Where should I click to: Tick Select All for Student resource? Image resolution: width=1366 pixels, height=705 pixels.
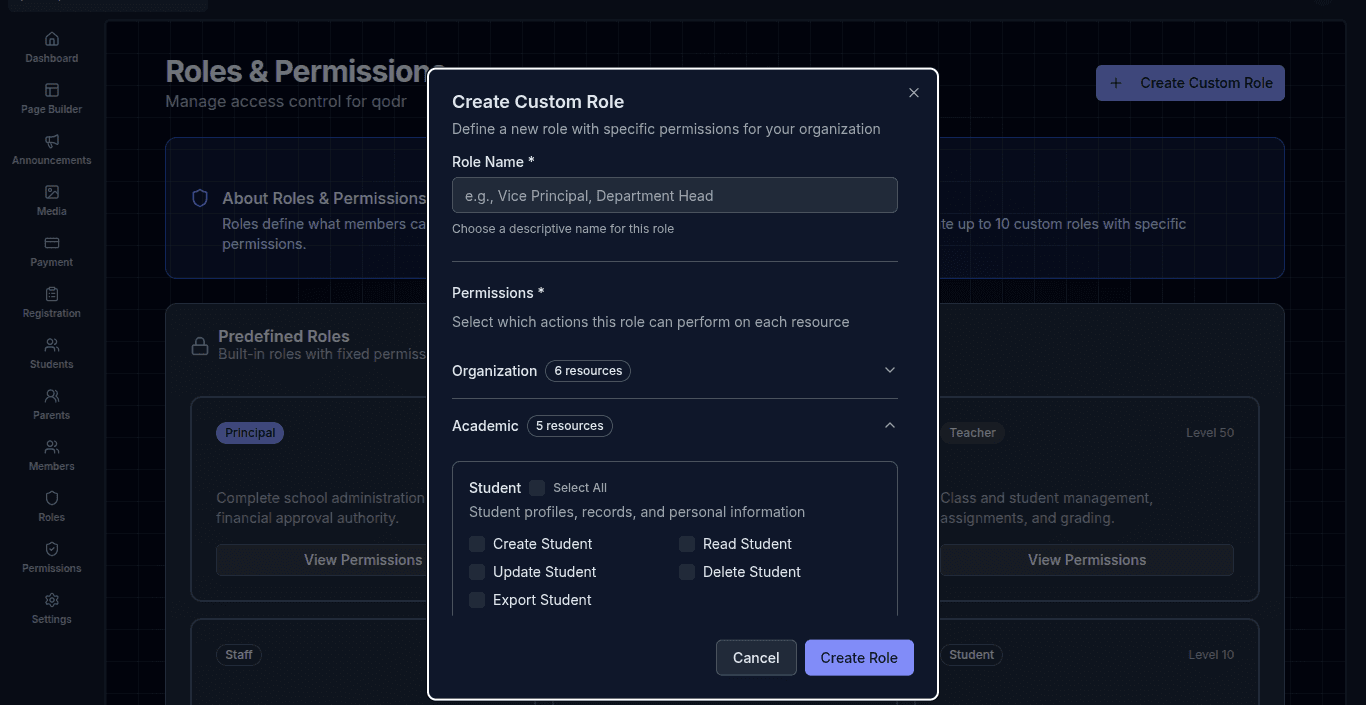click(537, 488)
